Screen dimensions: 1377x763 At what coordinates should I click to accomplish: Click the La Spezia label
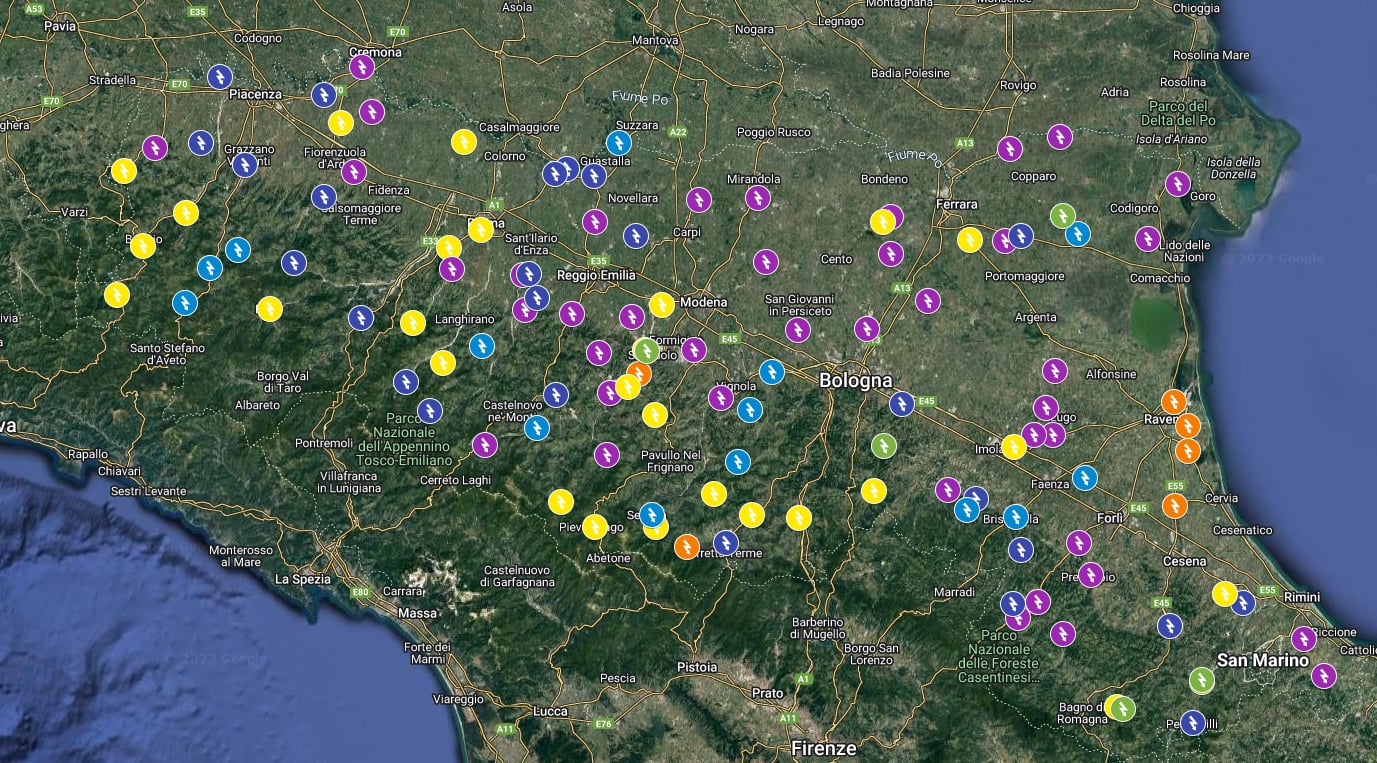(302, 579)
